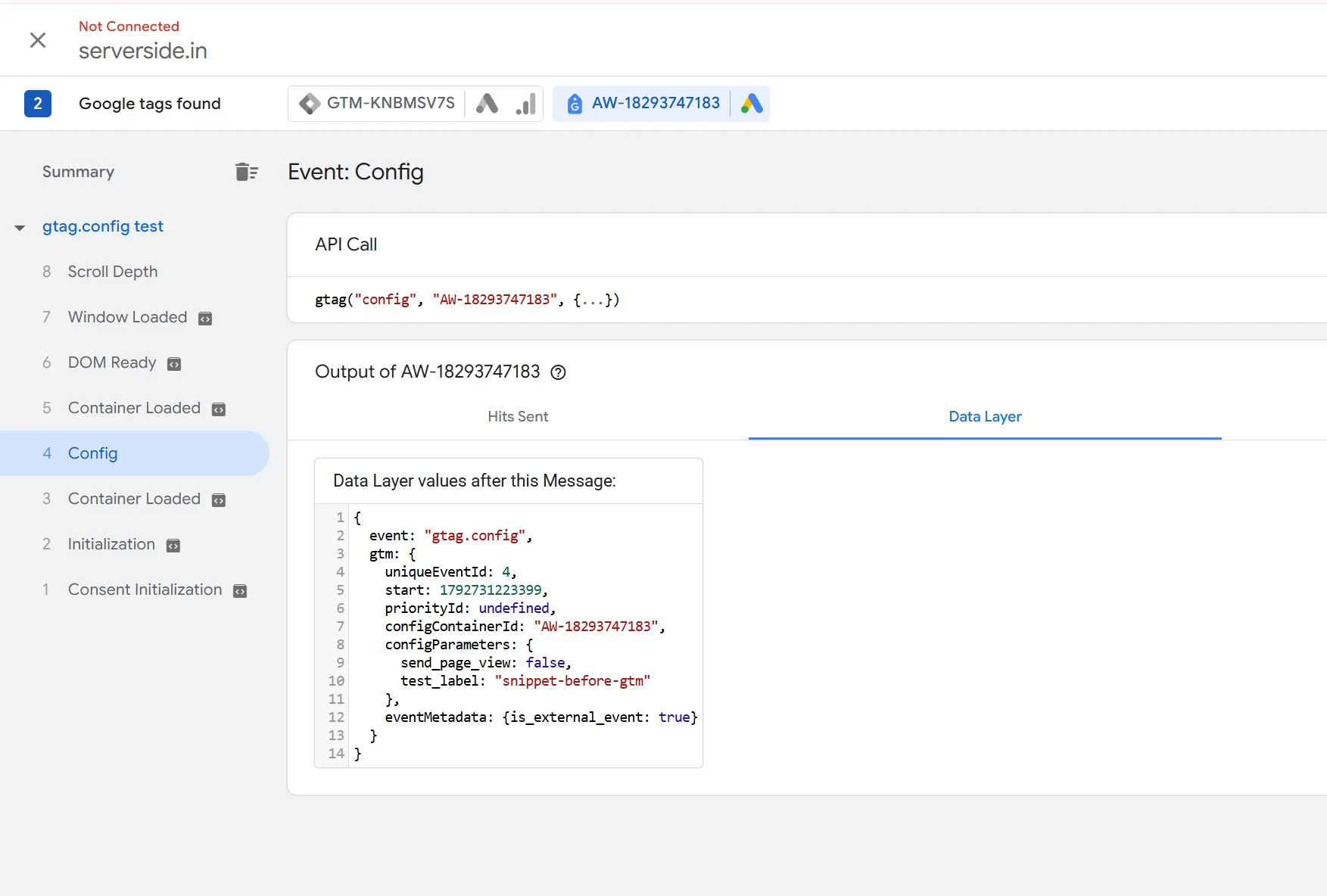The image size is (1327, 896).
Task: Click the tag icon beside DOM Ready
Action: point(174,364)
